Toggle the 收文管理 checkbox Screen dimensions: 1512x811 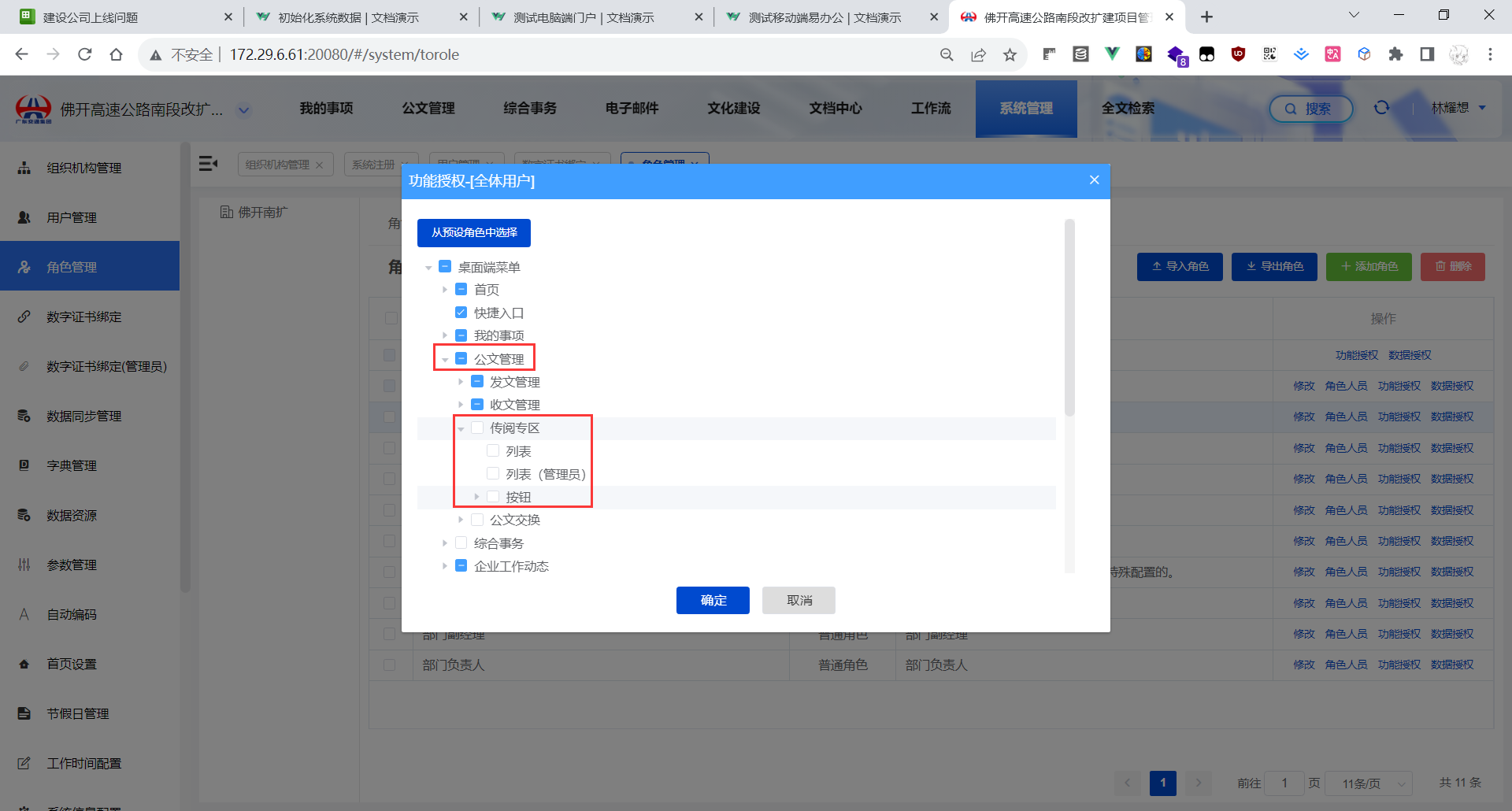[x=477, y=405]
